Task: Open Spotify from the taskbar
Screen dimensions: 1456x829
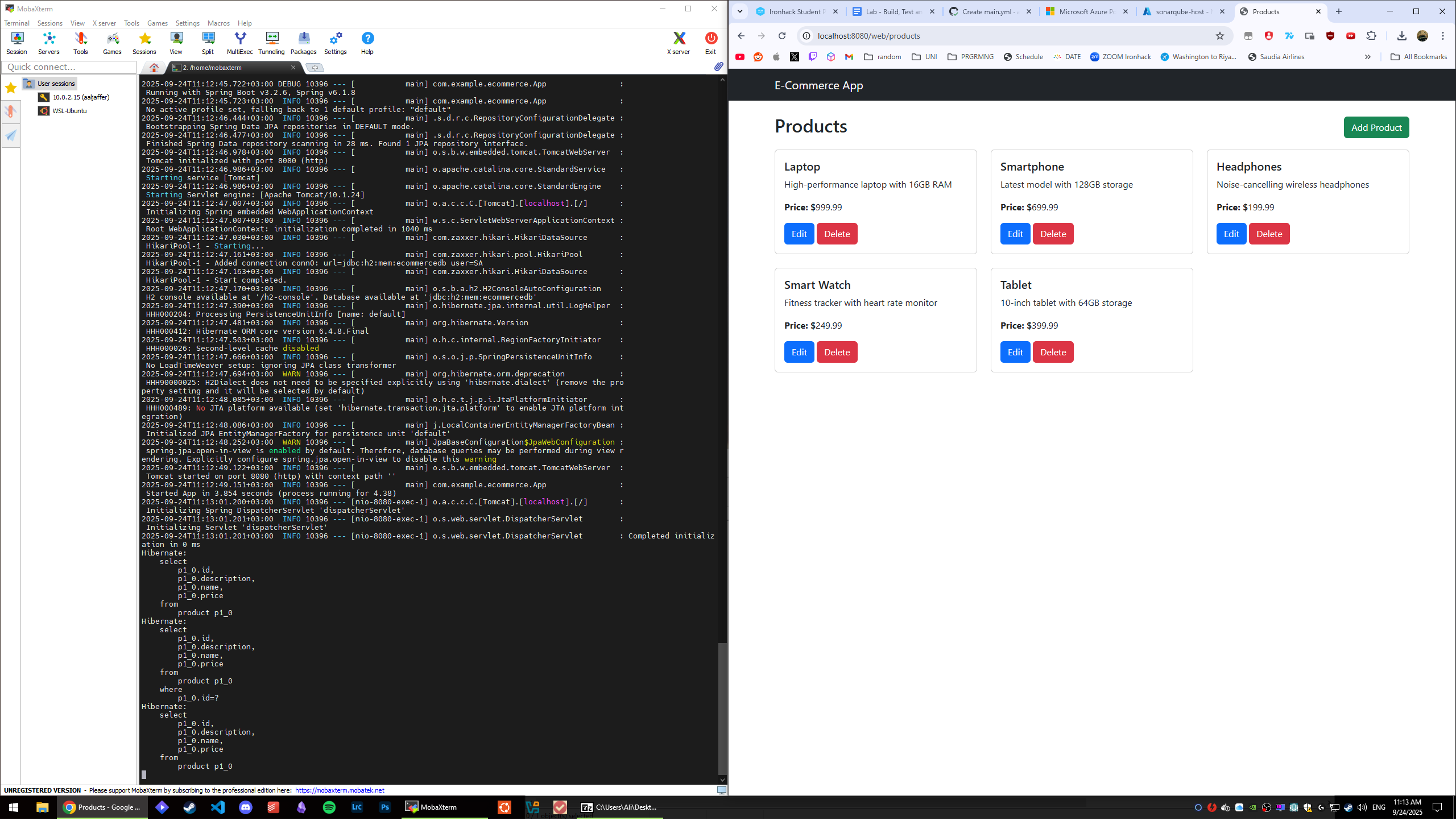Action: tap(329, 807)
